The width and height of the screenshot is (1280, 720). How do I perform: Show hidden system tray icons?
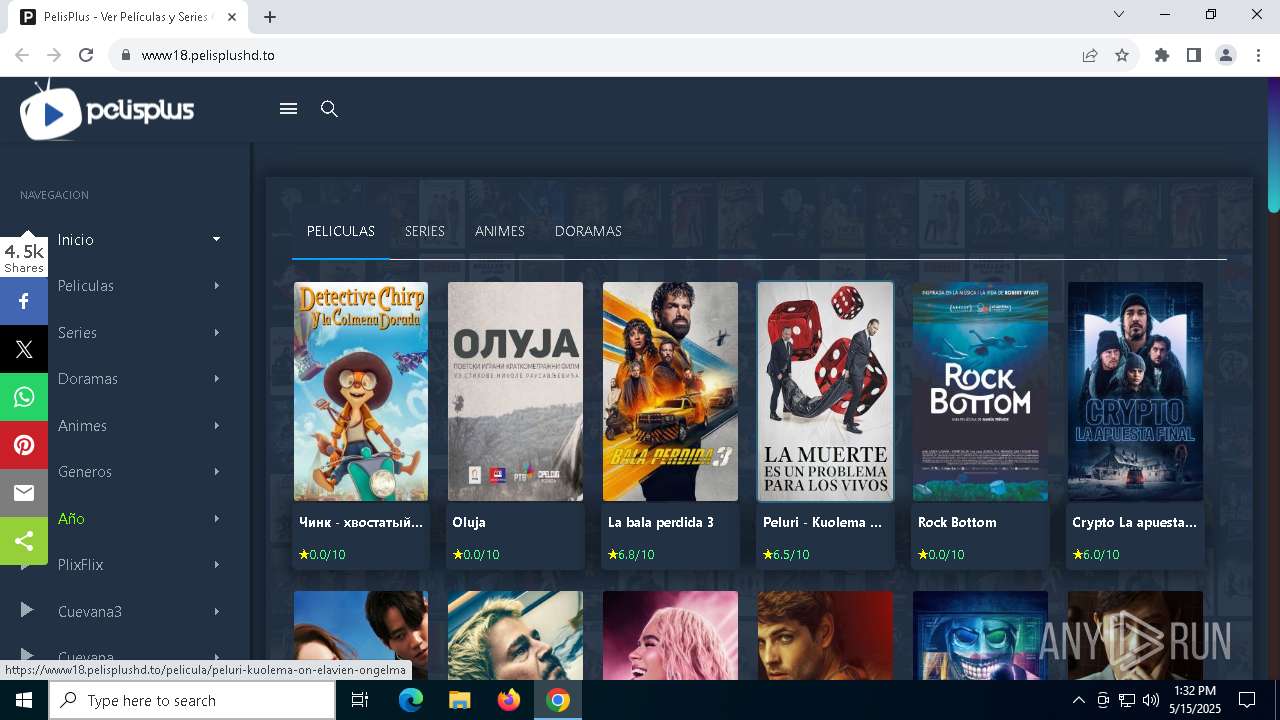point(1078,700)
